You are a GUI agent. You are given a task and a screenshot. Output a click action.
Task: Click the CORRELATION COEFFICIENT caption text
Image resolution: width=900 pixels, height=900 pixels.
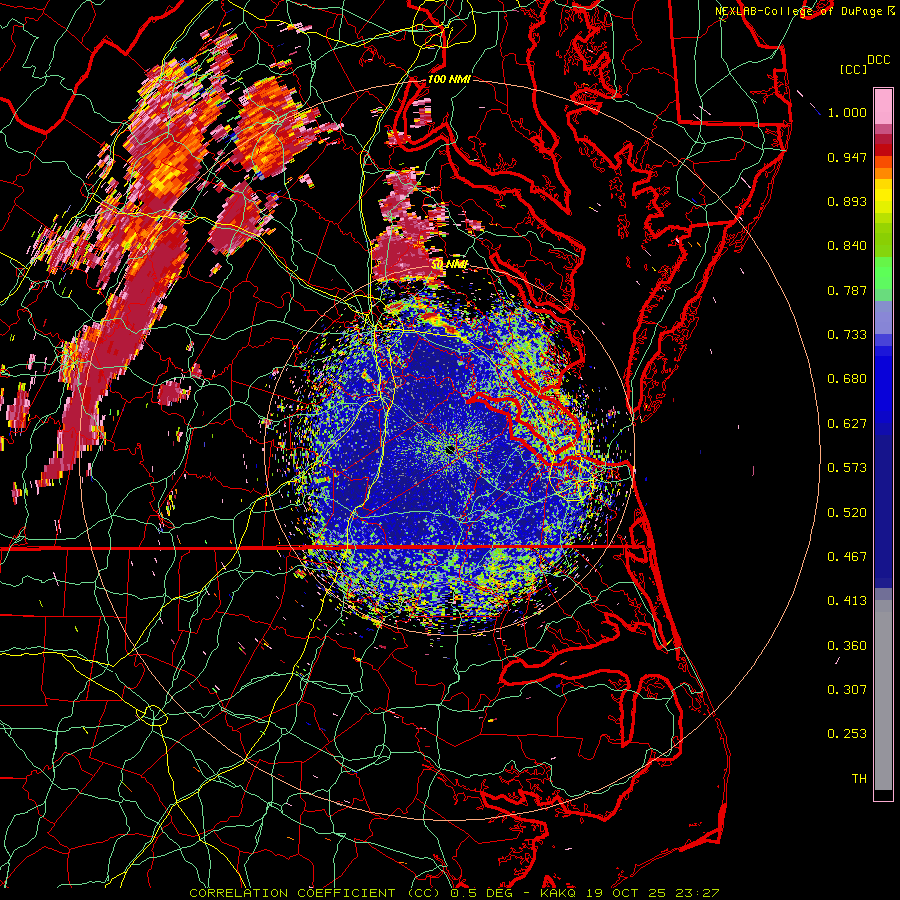292,893
